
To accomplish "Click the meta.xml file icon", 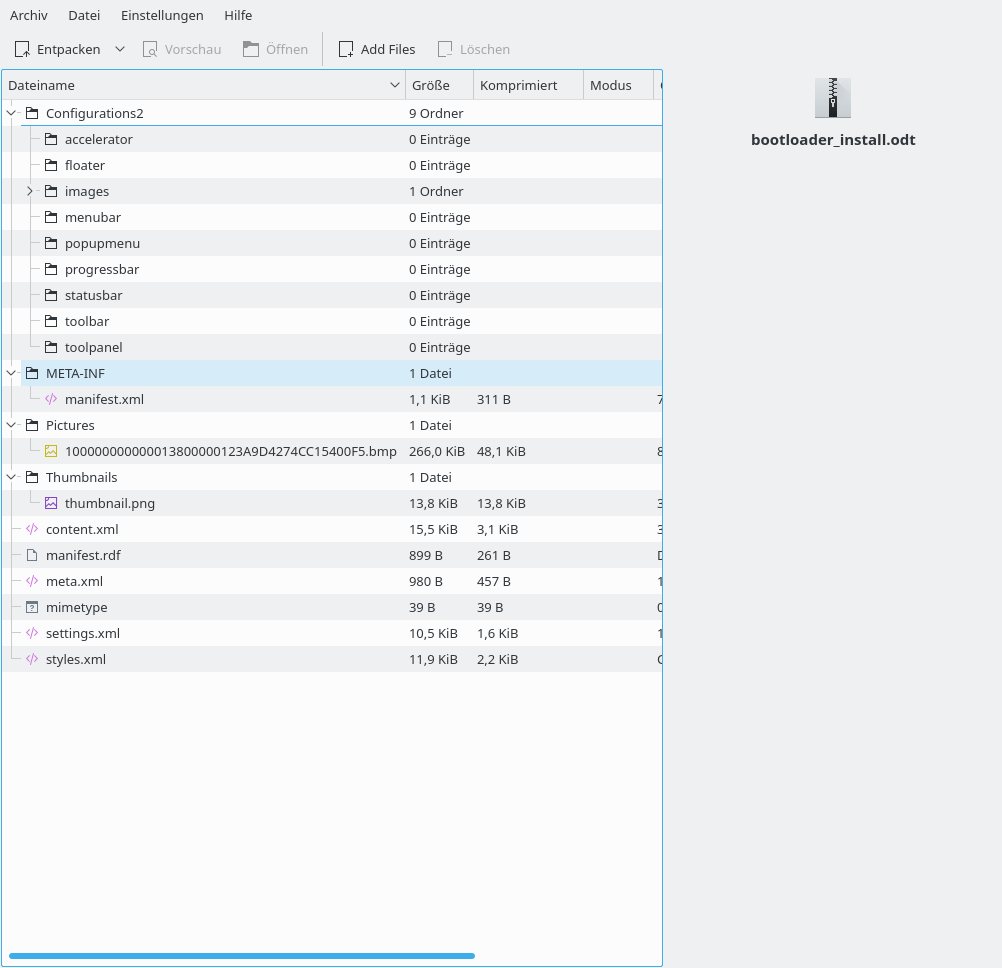I will pyautogui.click(x=32, y=581).
